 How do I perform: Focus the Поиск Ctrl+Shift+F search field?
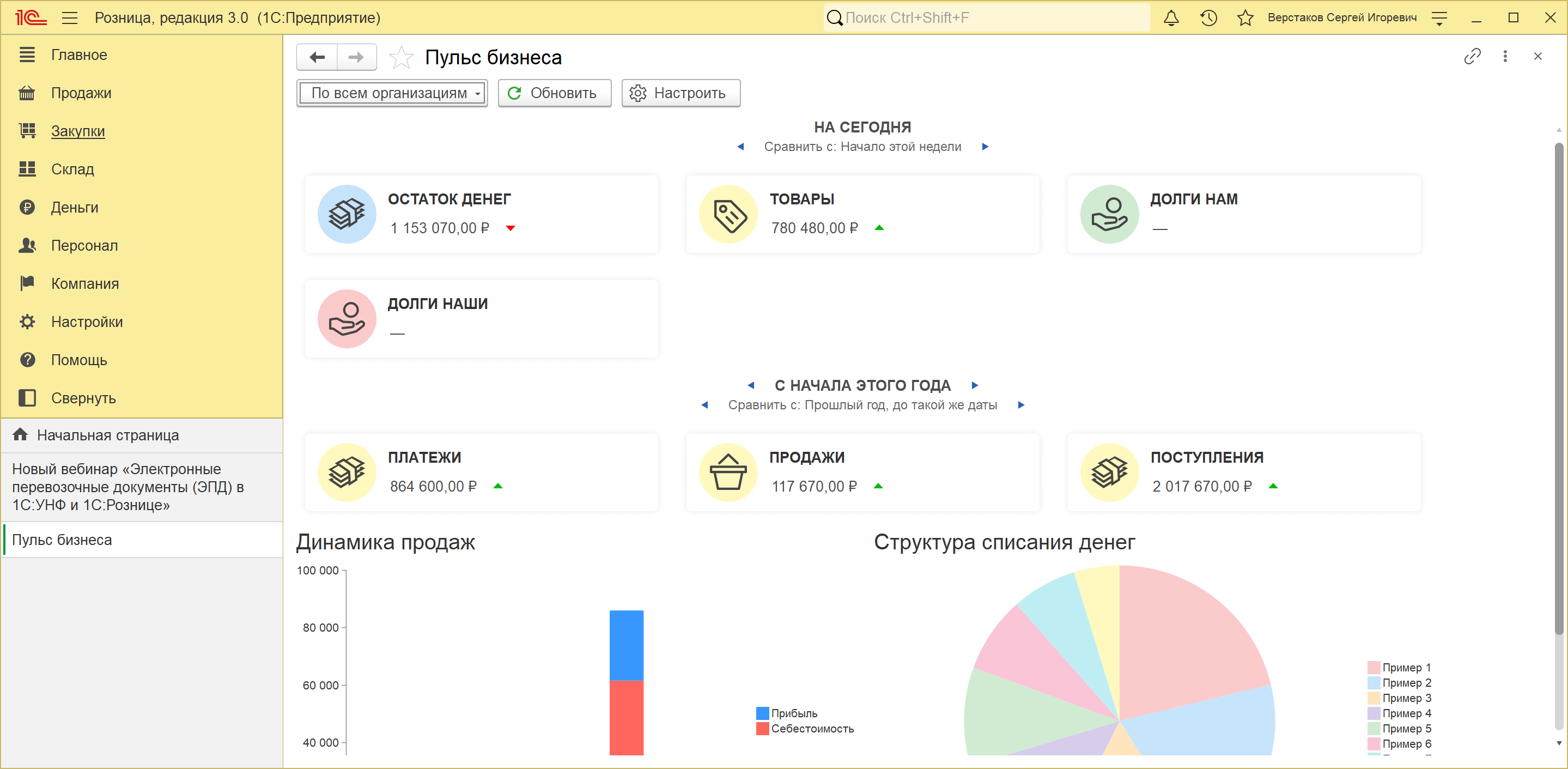point(987,17)
